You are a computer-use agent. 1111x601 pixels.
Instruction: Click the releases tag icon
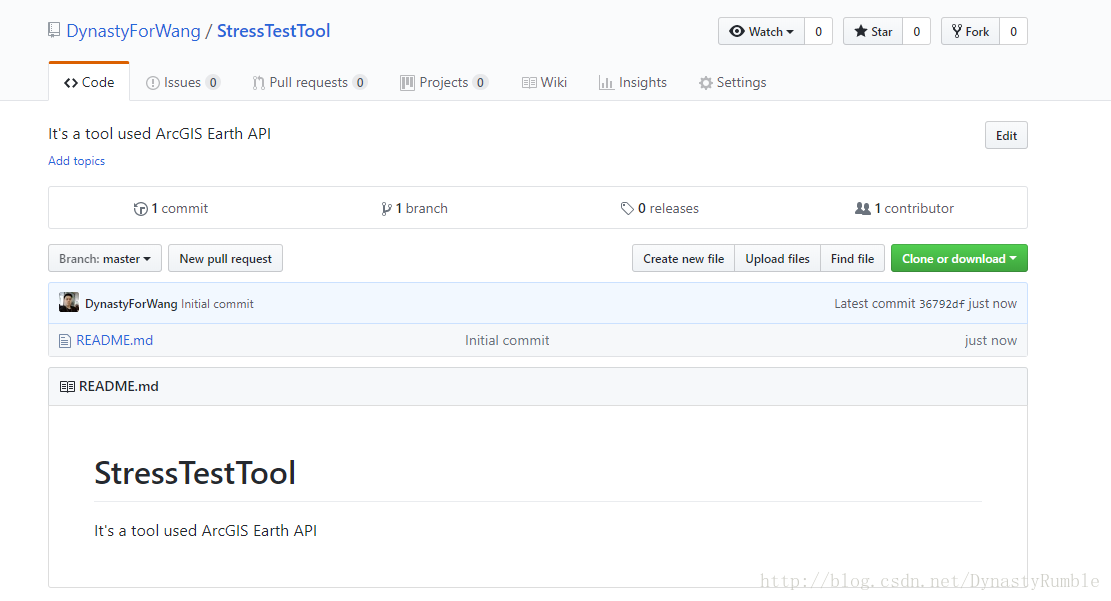627,208
